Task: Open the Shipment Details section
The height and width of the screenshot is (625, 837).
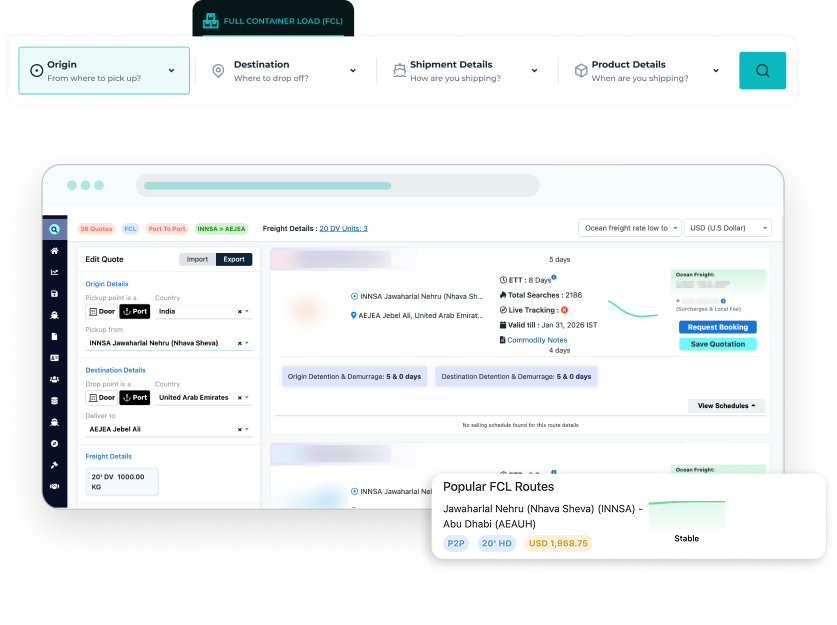Action: coord(465,71)
